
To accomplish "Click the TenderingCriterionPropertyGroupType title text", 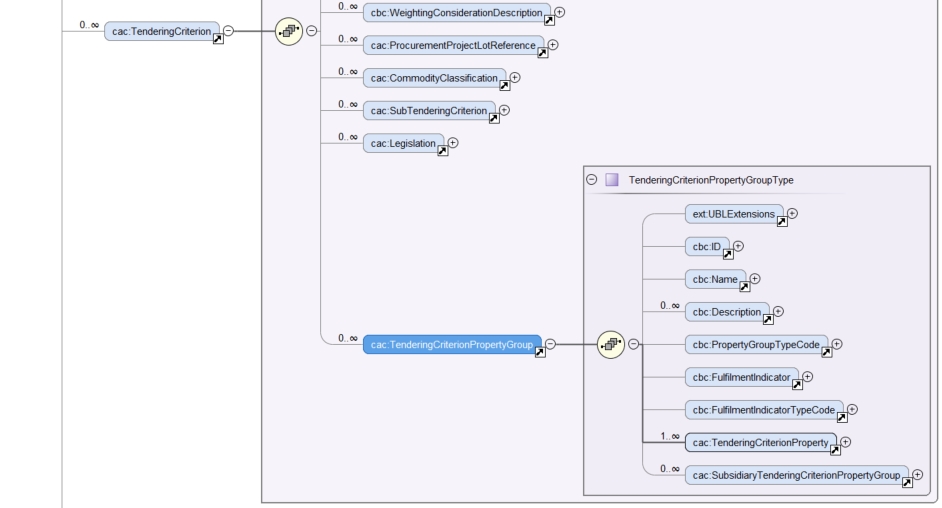I will click(711, 180).
